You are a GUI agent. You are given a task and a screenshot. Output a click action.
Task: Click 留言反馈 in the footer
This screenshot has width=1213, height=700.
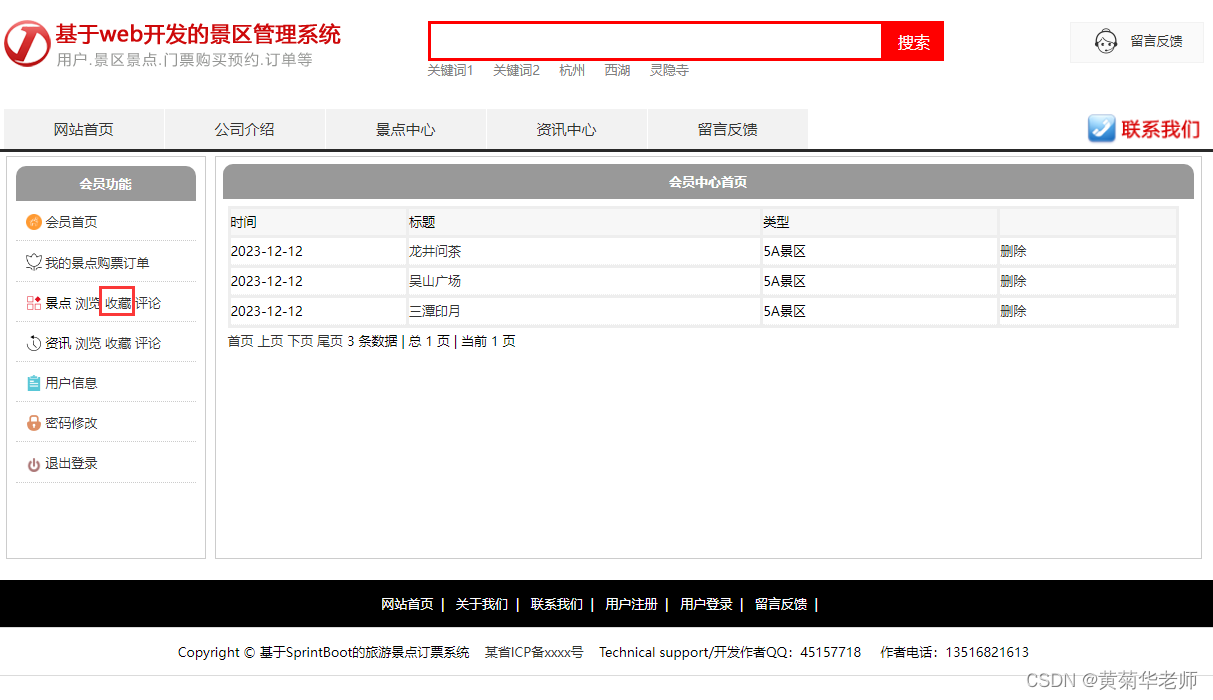click(781, 604)
